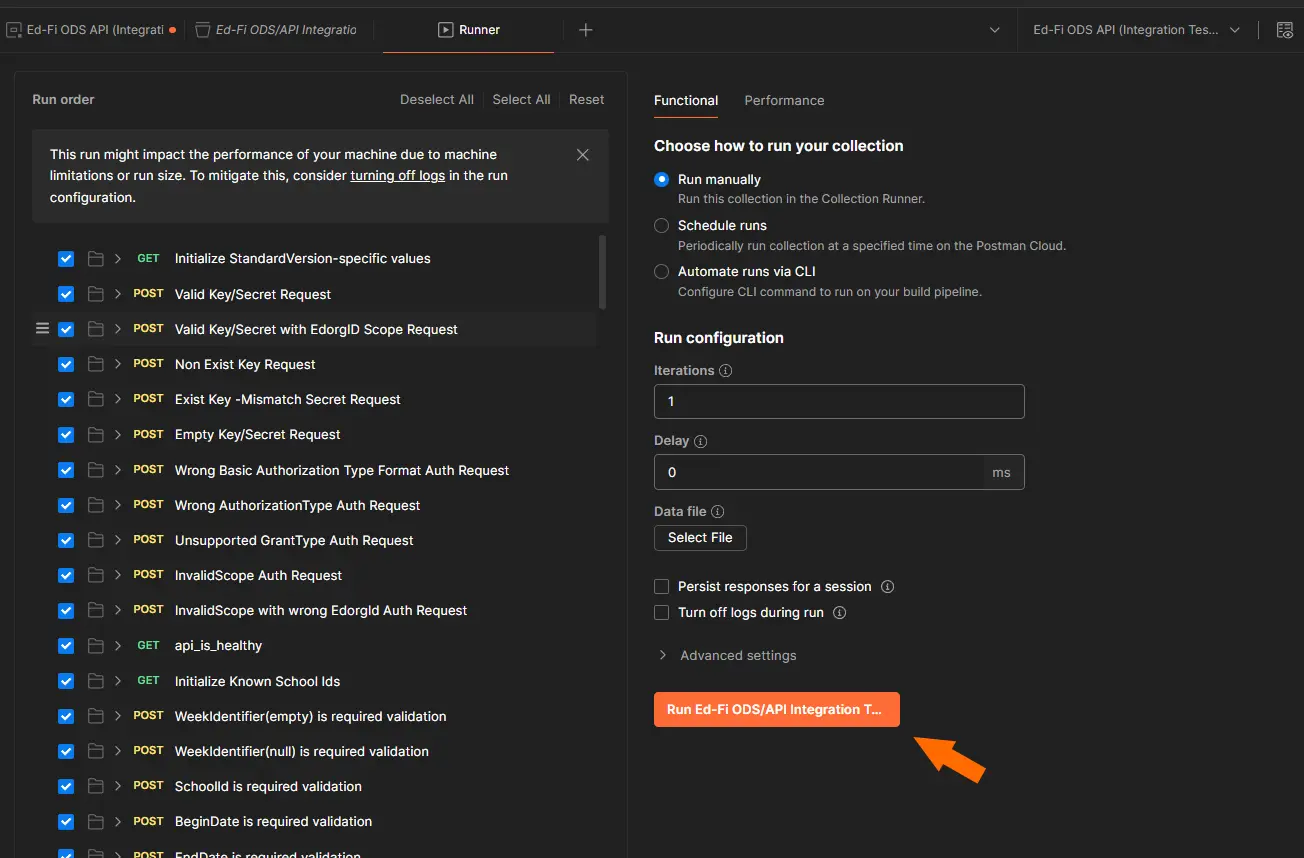This screenshot has height=858, width=1304.
Task: Run Ed-Fi ODS/API Integration Tests button
Action: point(777,709)
